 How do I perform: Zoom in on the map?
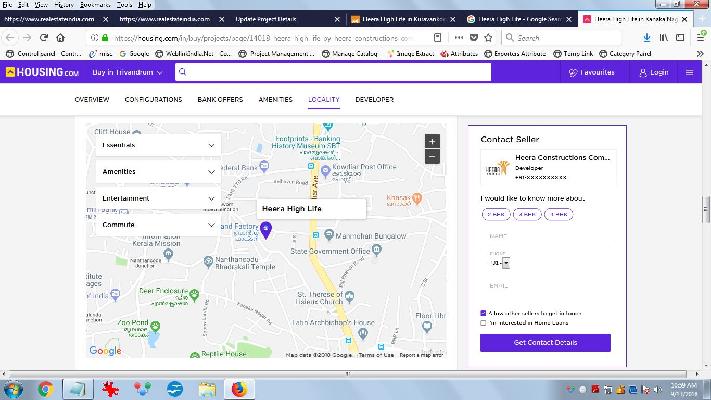[x=432, y=141]
